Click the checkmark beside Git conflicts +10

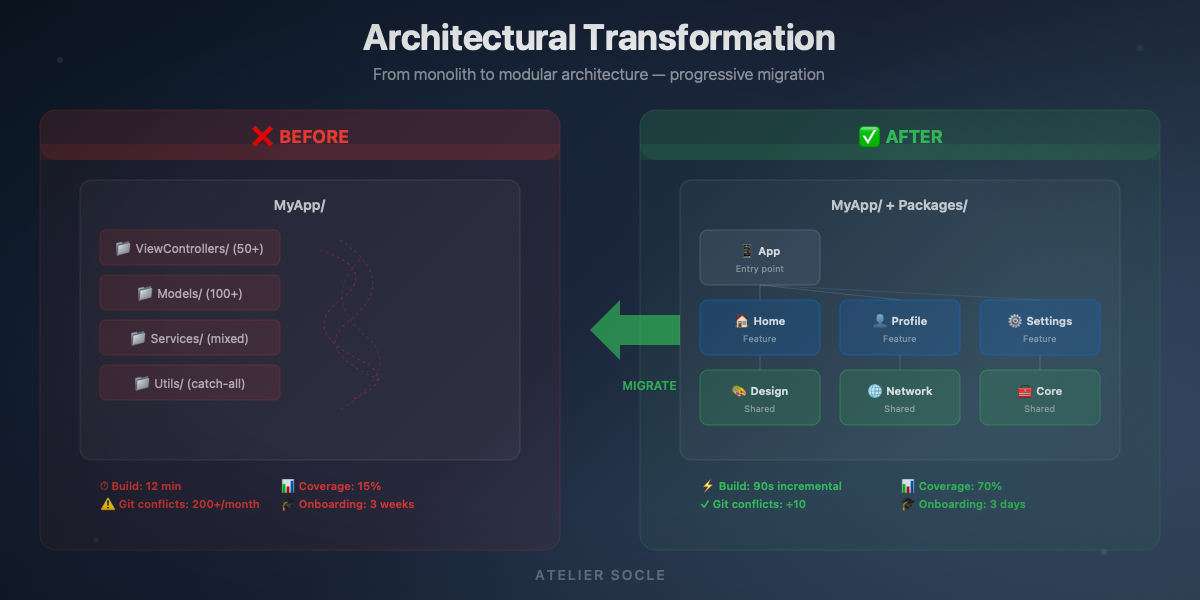click(704, 504)
